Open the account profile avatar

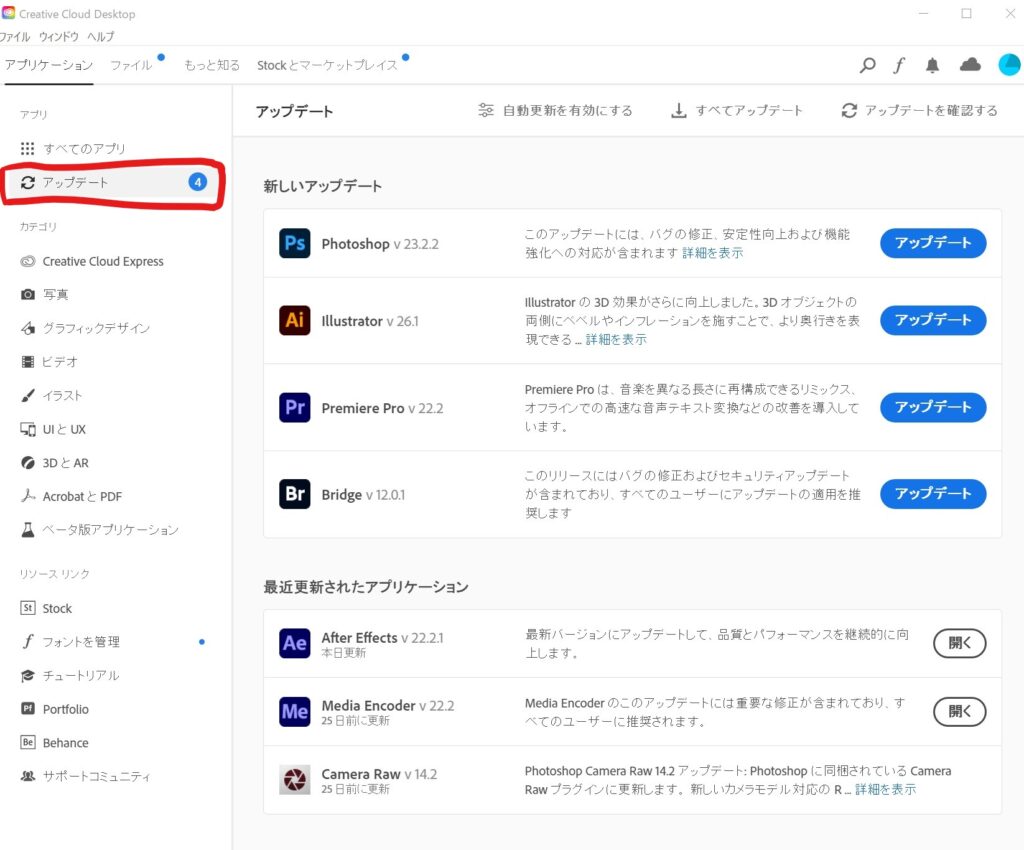[1009, 64]
